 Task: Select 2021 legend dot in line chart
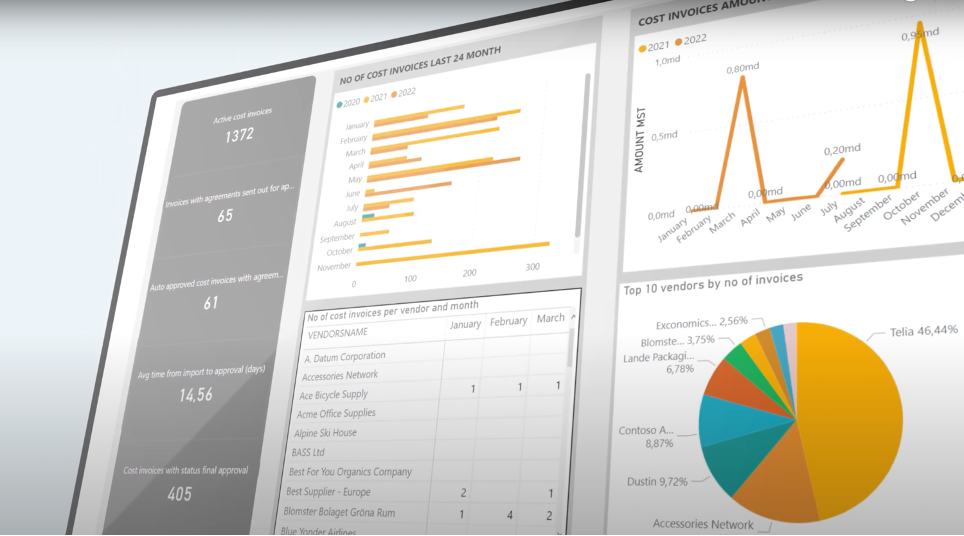tap(643, 46)
